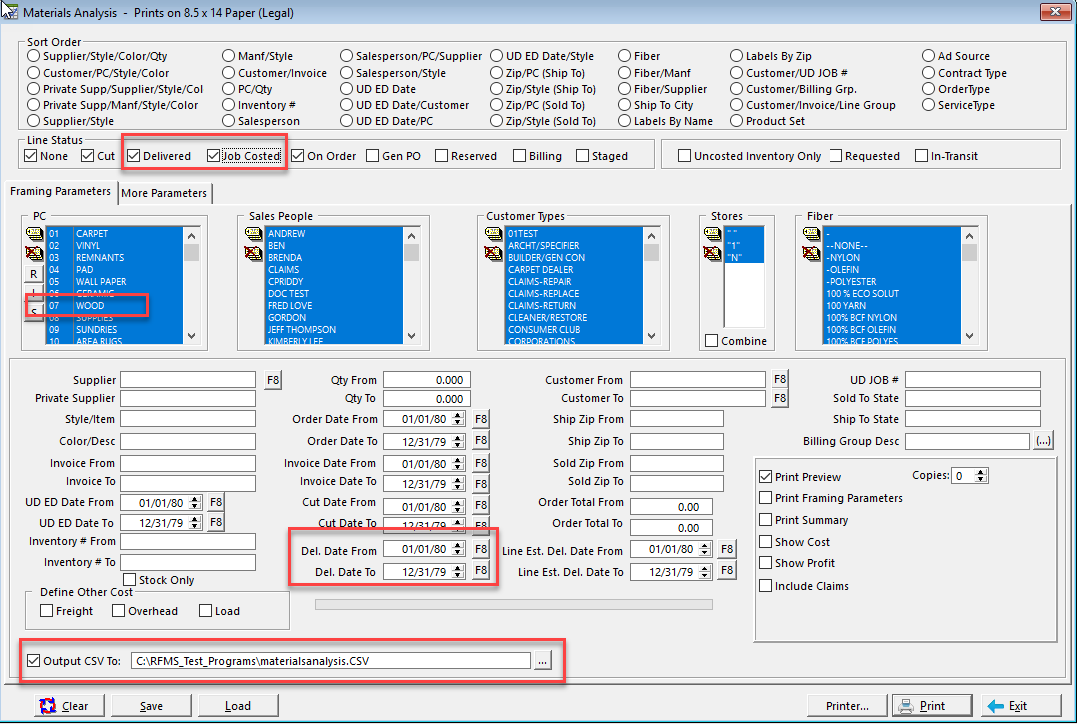The width and height of the screenshot is (1077, 724).
Task: Switch to the More Parameters tab
Action: (164, 193)
